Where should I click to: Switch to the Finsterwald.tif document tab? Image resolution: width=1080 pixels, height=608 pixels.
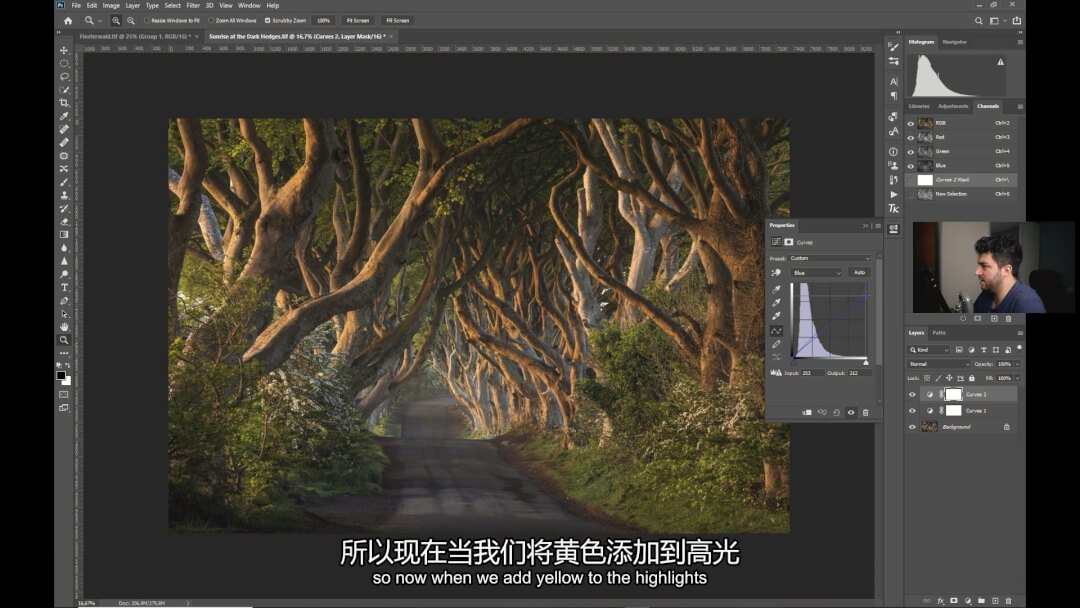coord(135,36)
